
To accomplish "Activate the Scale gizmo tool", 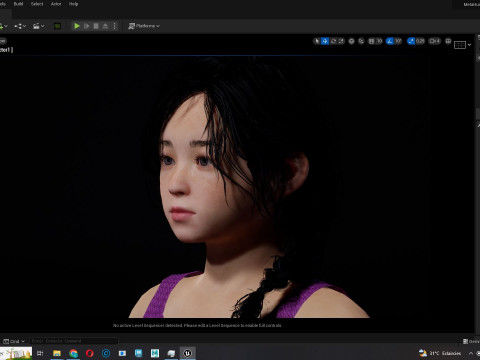I will [341, 41].
